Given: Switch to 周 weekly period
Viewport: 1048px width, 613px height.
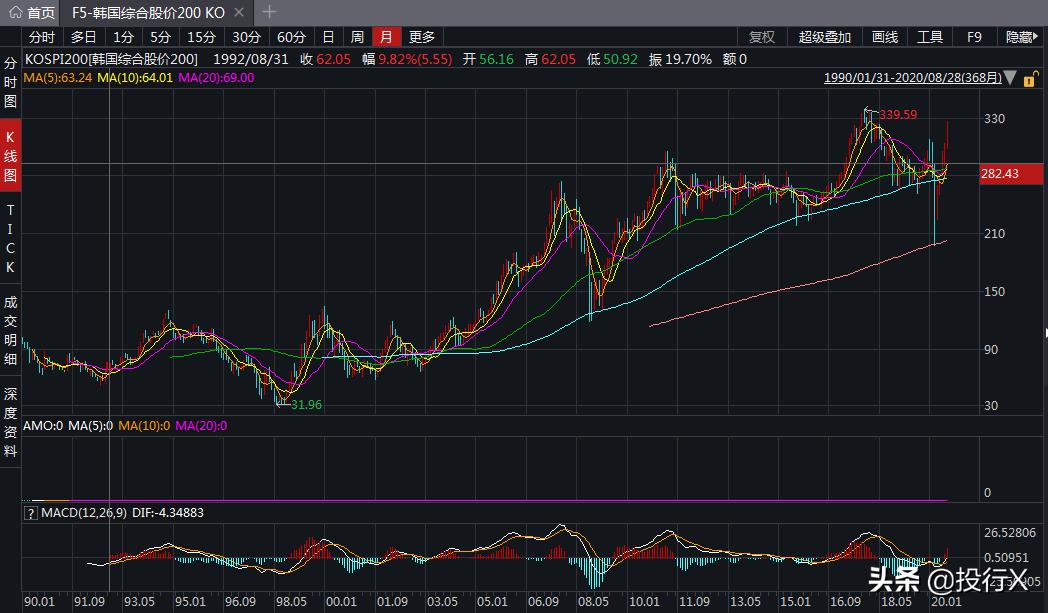Looking at the screenshot, I should pyautogui.click(x=357, y=37).
